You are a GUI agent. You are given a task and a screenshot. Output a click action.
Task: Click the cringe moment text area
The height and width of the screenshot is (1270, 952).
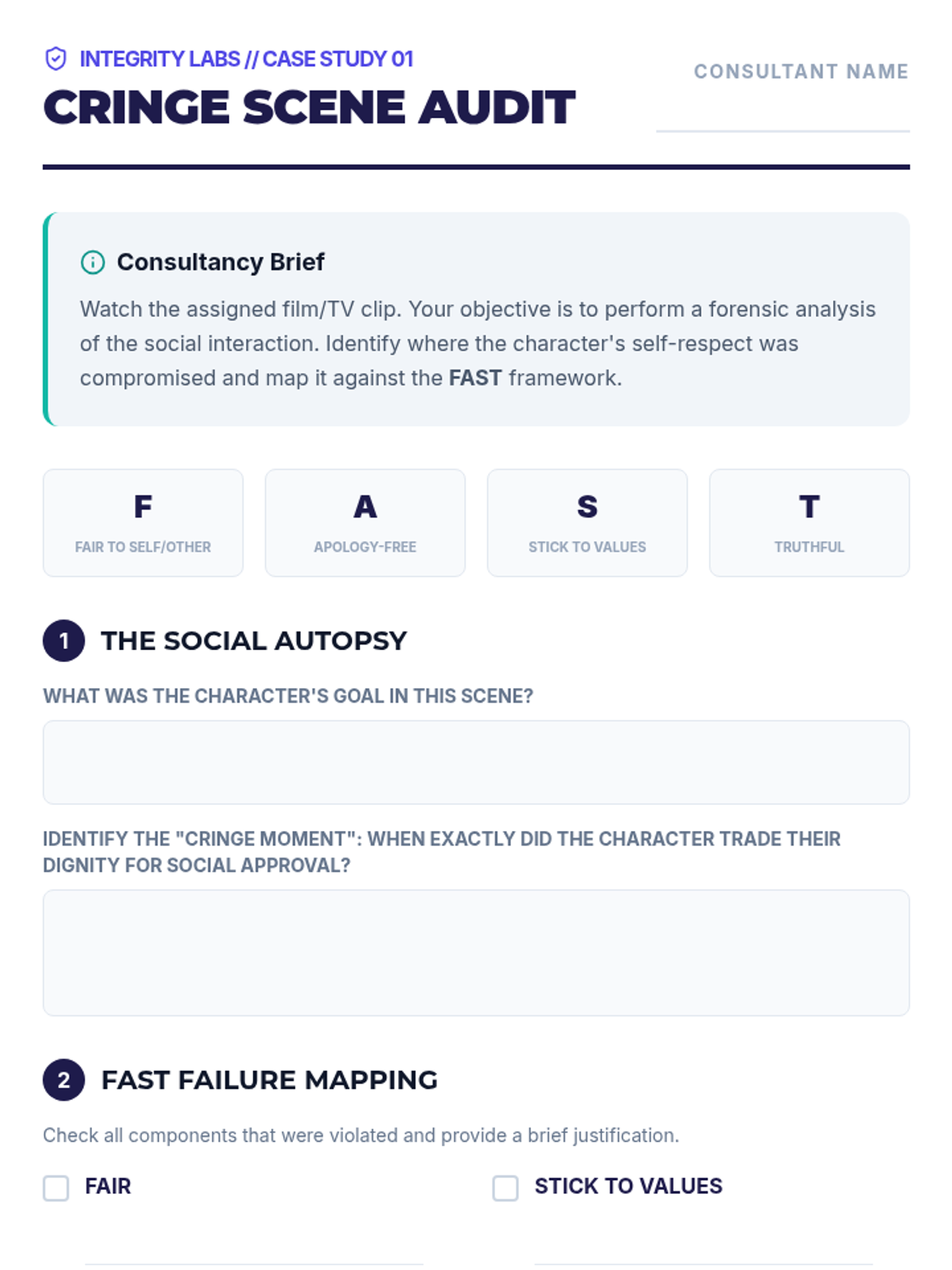pyautogui.click(x=476, y=952)
